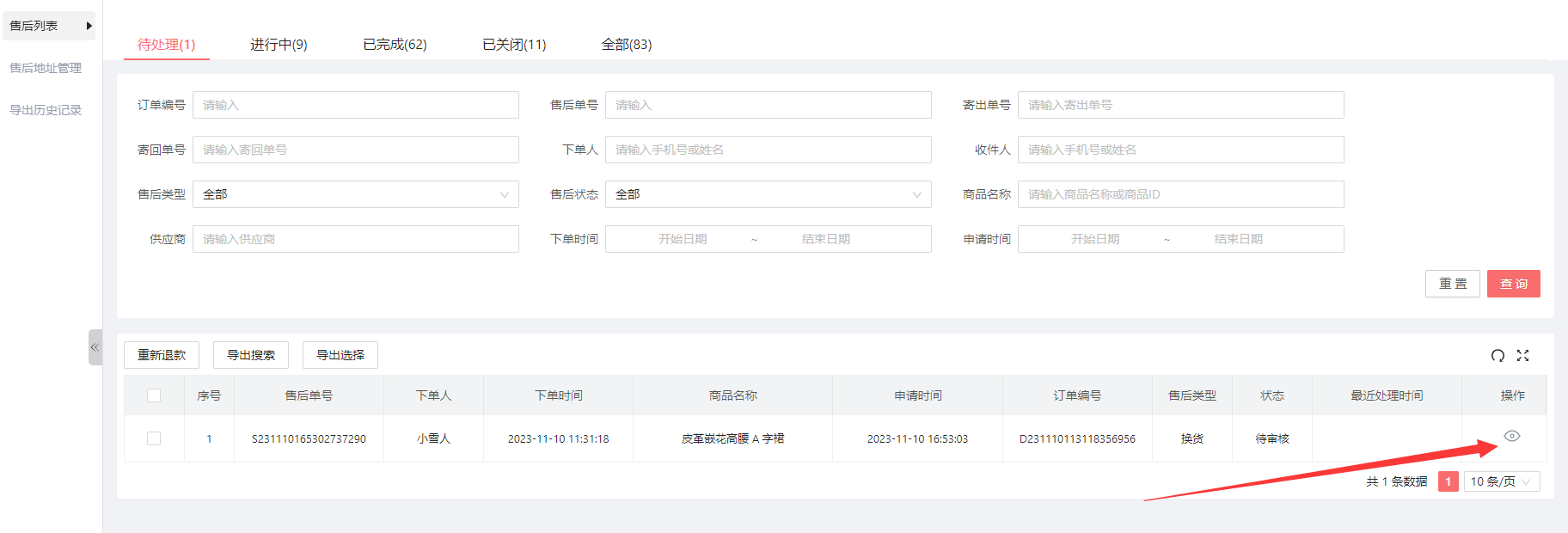This screenshot has height=533, width=1568.
Task: Open the 售后类型 dropdown
Action: (355, 194)
